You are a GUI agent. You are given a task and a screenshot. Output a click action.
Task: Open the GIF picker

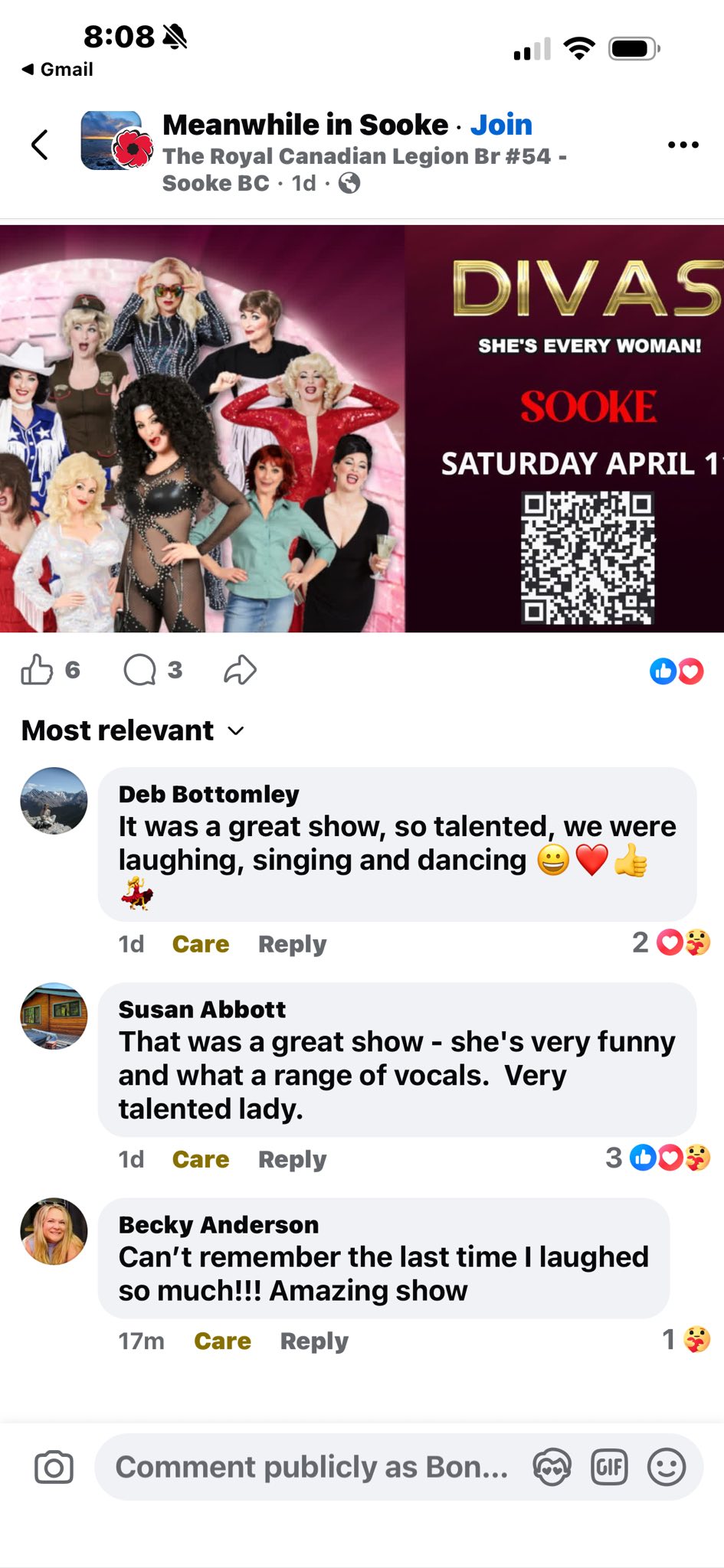609,1467
